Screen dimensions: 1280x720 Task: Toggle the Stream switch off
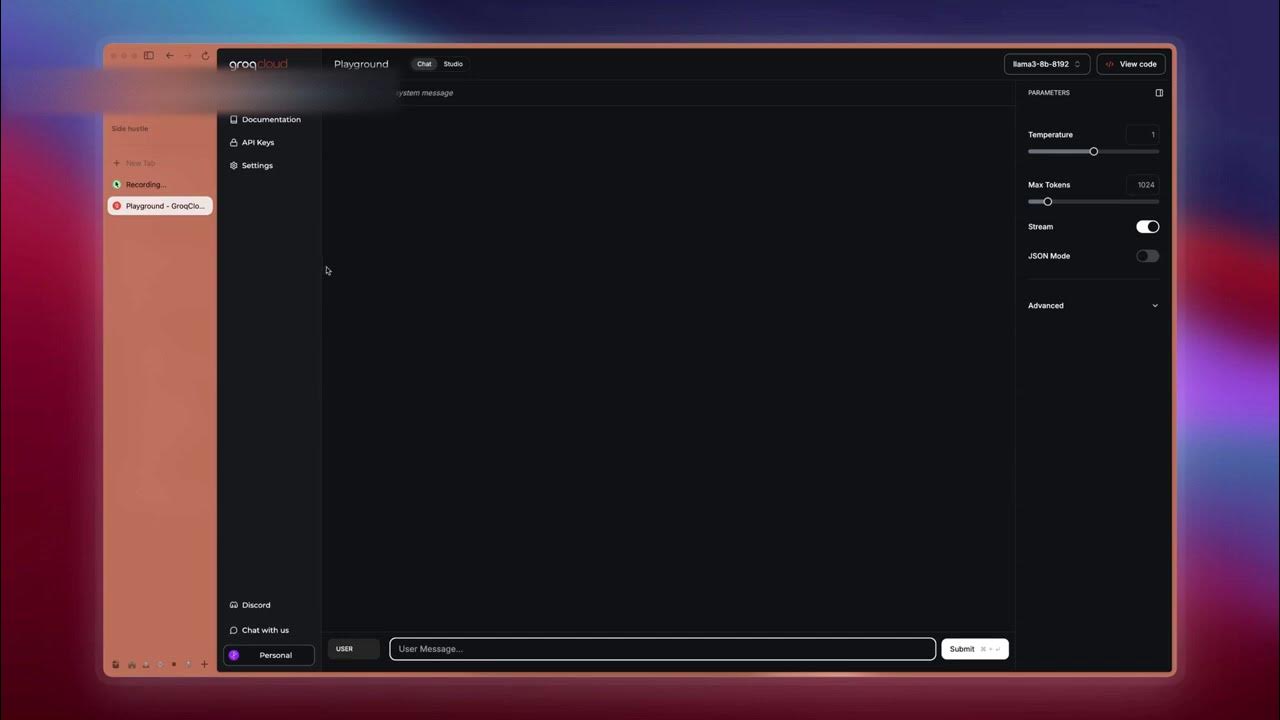(1147, 227)
